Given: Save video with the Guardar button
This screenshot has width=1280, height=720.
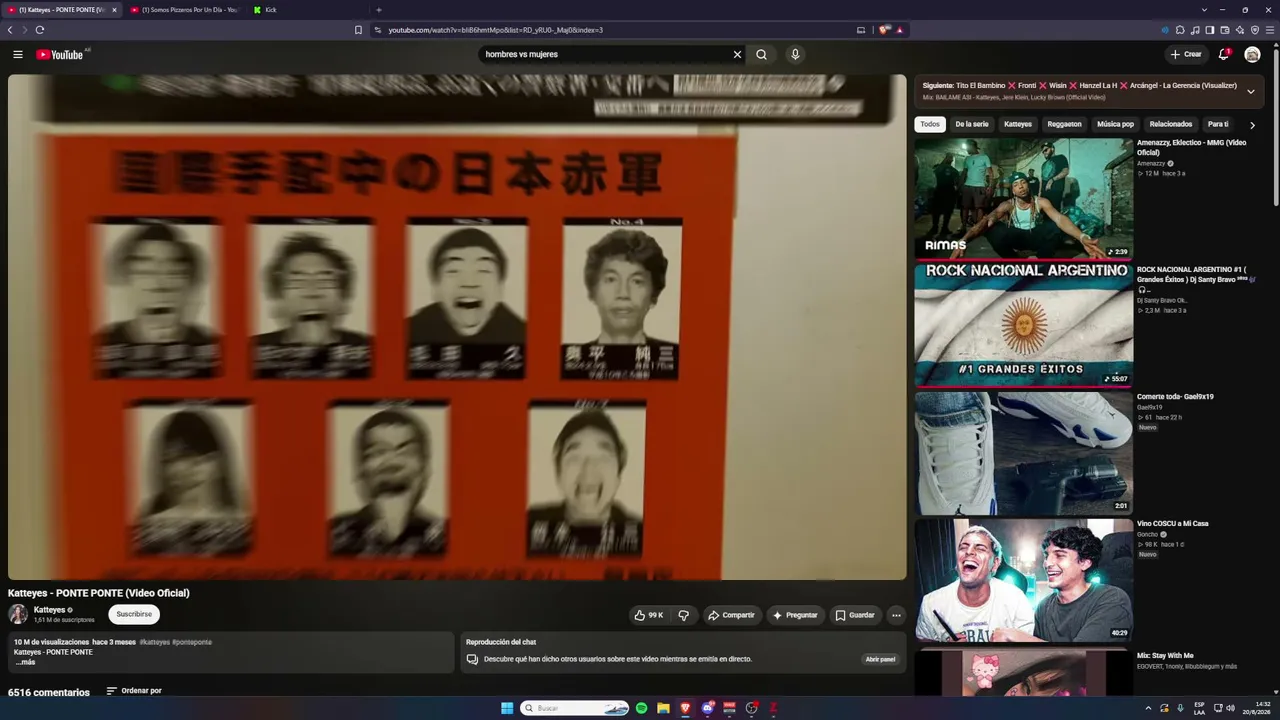Looking at the screenshot, I should pyautogui.click(x=855, y=615).
